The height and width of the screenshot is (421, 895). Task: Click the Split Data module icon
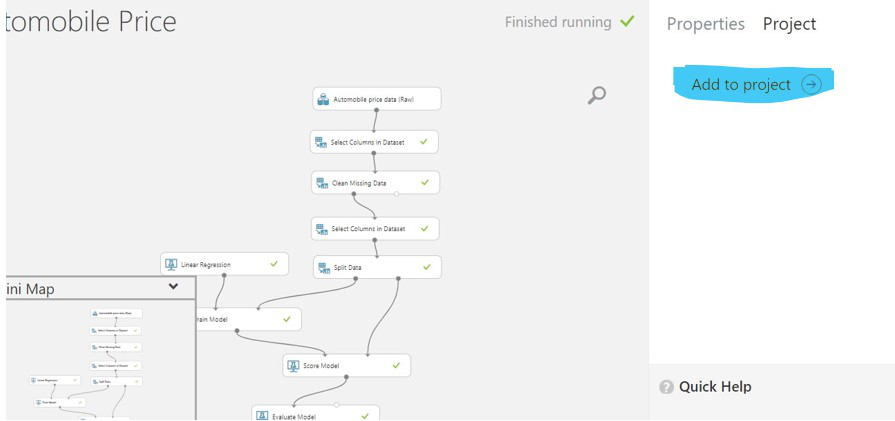[x=323, y=268]
